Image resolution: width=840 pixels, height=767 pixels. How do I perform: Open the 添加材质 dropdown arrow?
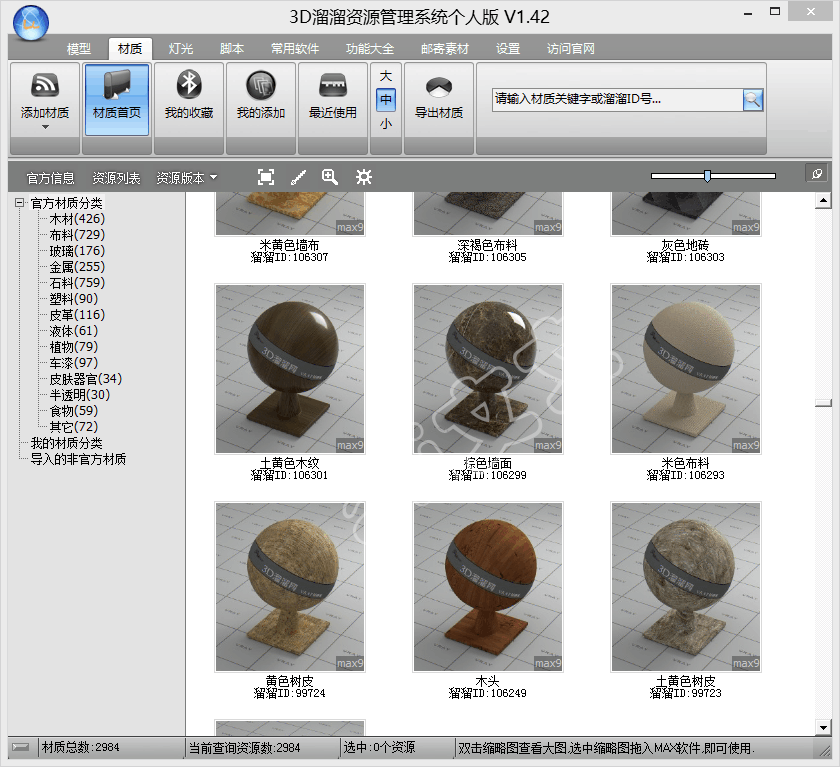pyautogui.click(x=45, y=127)
